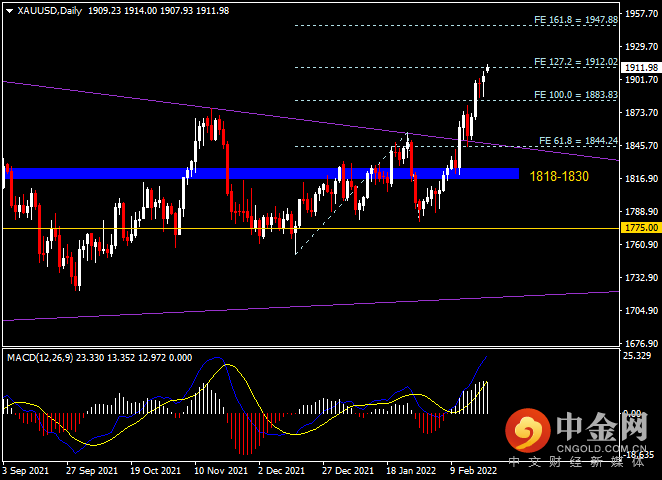This screenshot has height=480, width=662.
Task: Click the XAUUSD,Daily chart title
Action: coord(49,11)
